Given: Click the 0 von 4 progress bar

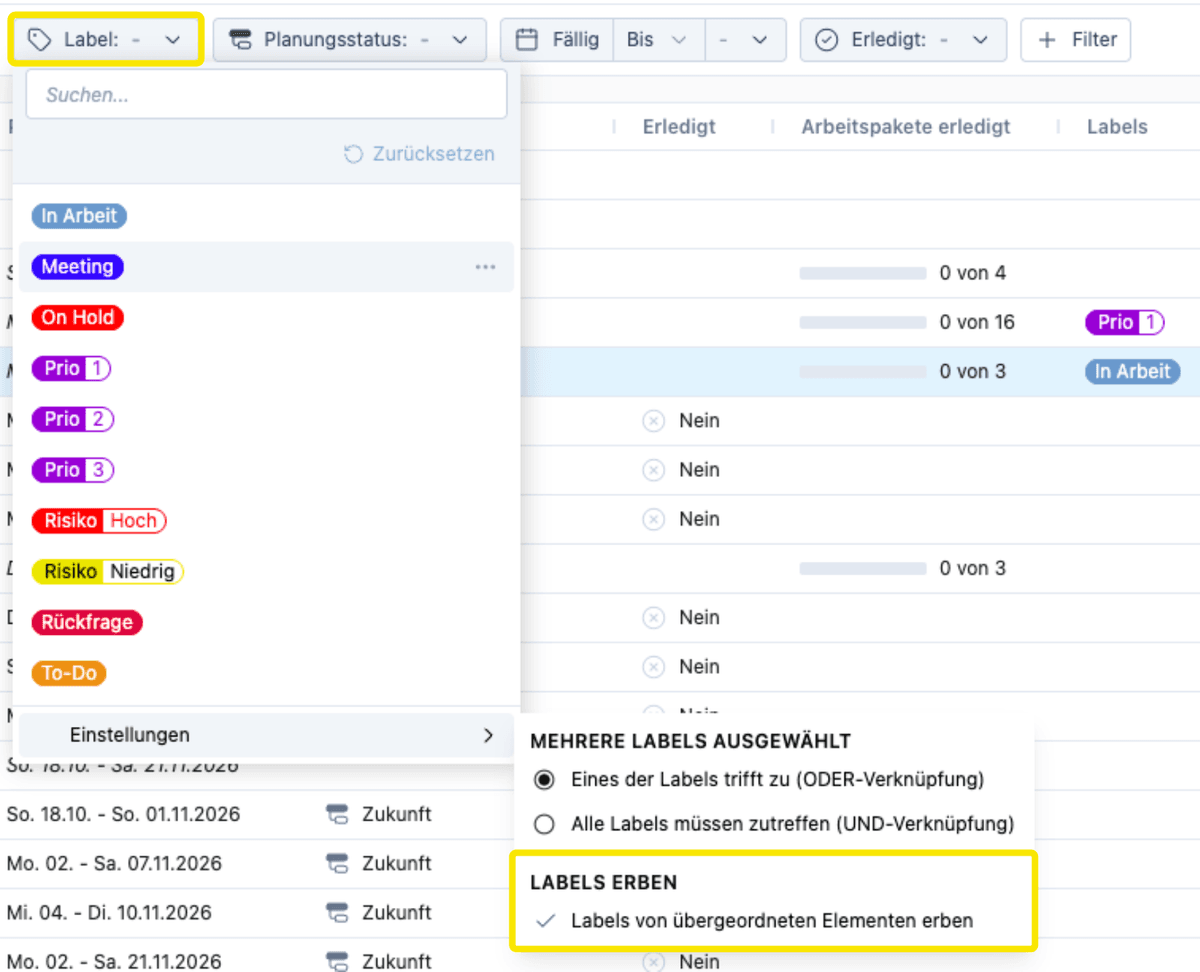Looking at the screenshot, I should (863, 273).
